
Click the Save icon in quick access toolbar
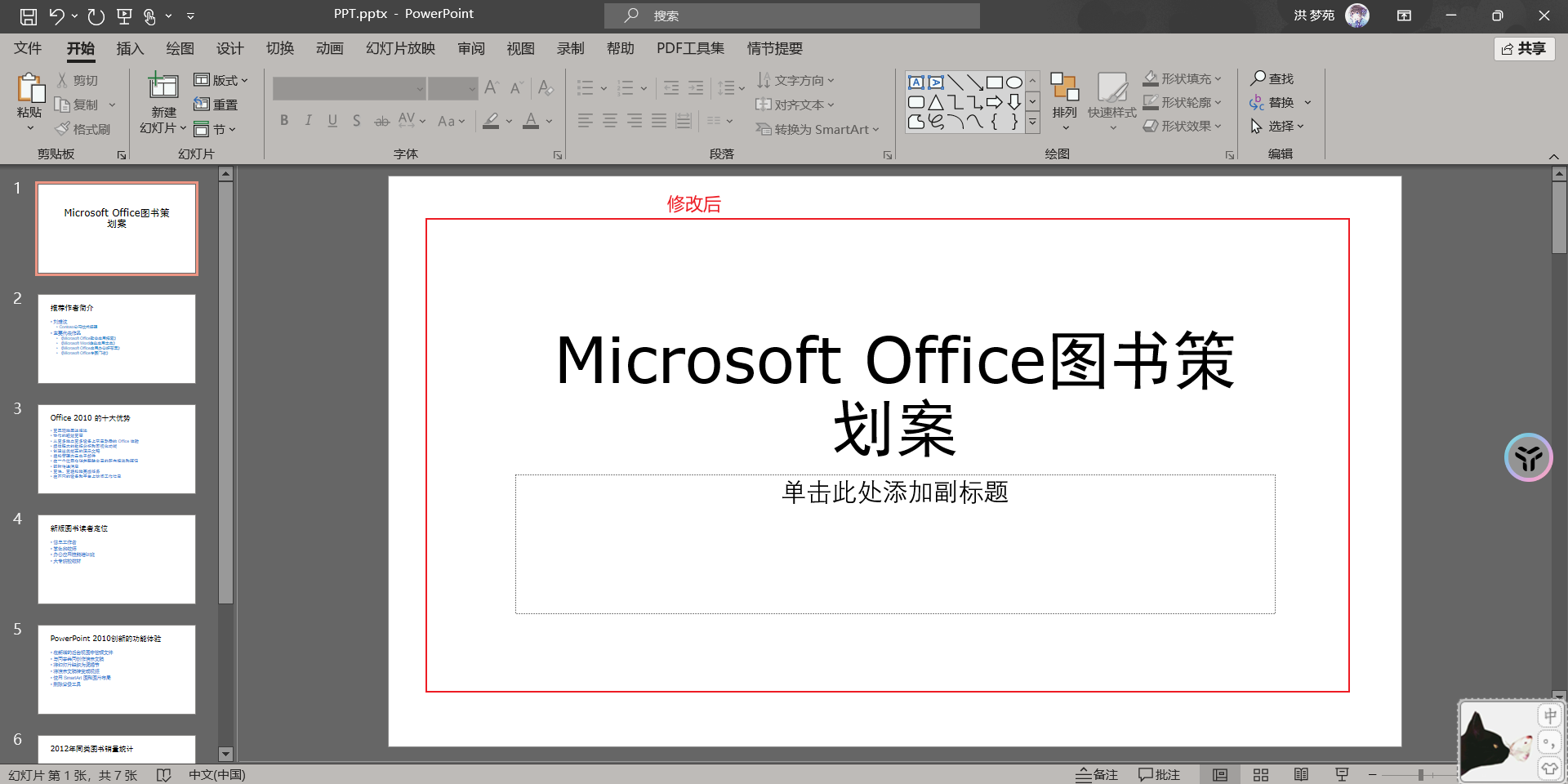(x=28, y=16)
